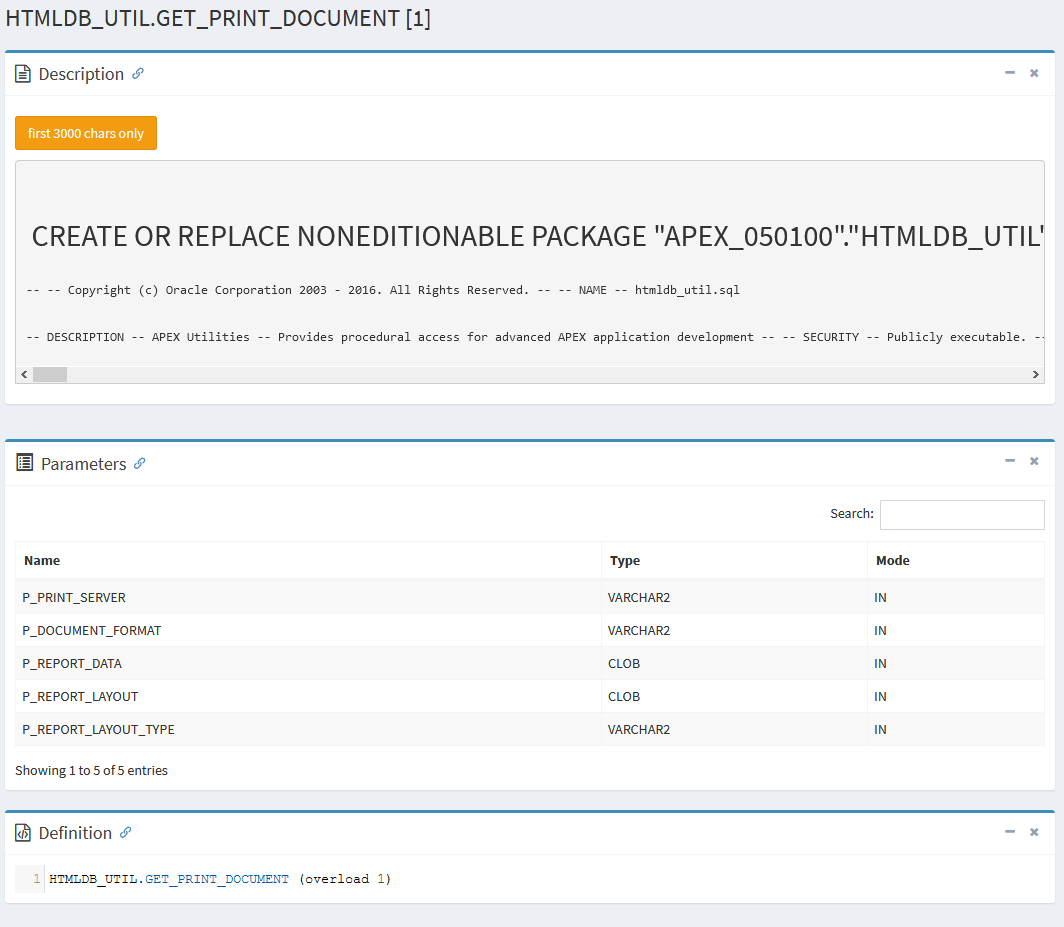Click the code icon beside Definition heading
The width and height of the screenshot is (1064, 927).
click(x=21, y=832)
